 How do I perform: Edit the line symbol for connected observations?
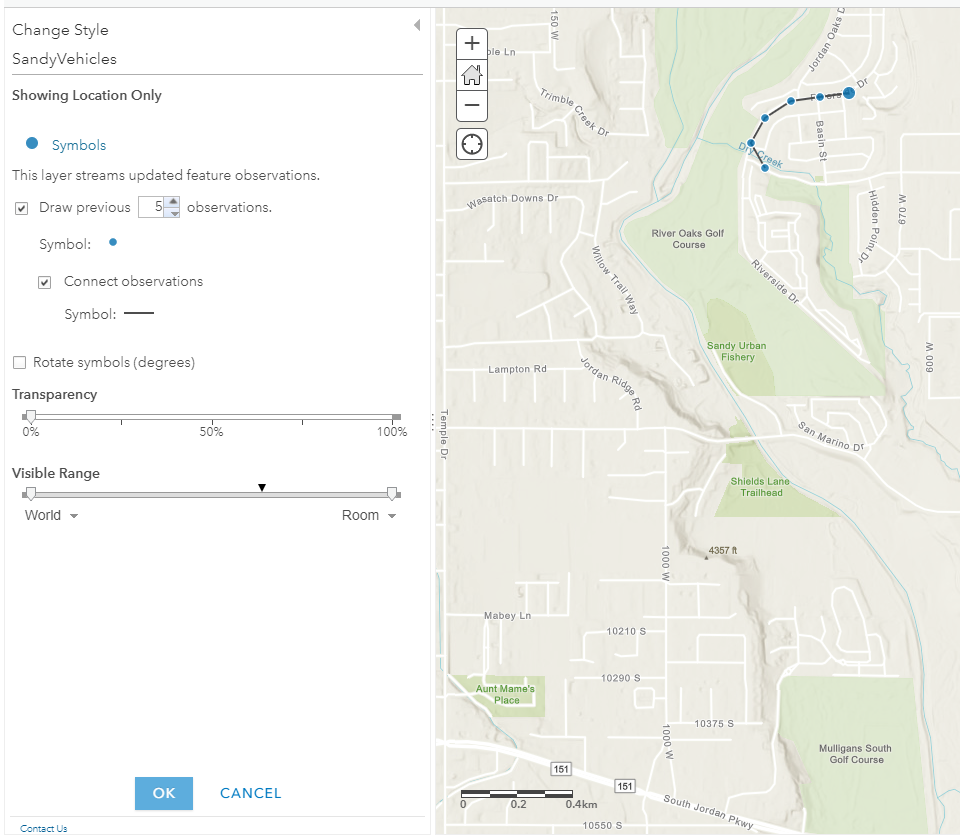[x=138, y=313]
